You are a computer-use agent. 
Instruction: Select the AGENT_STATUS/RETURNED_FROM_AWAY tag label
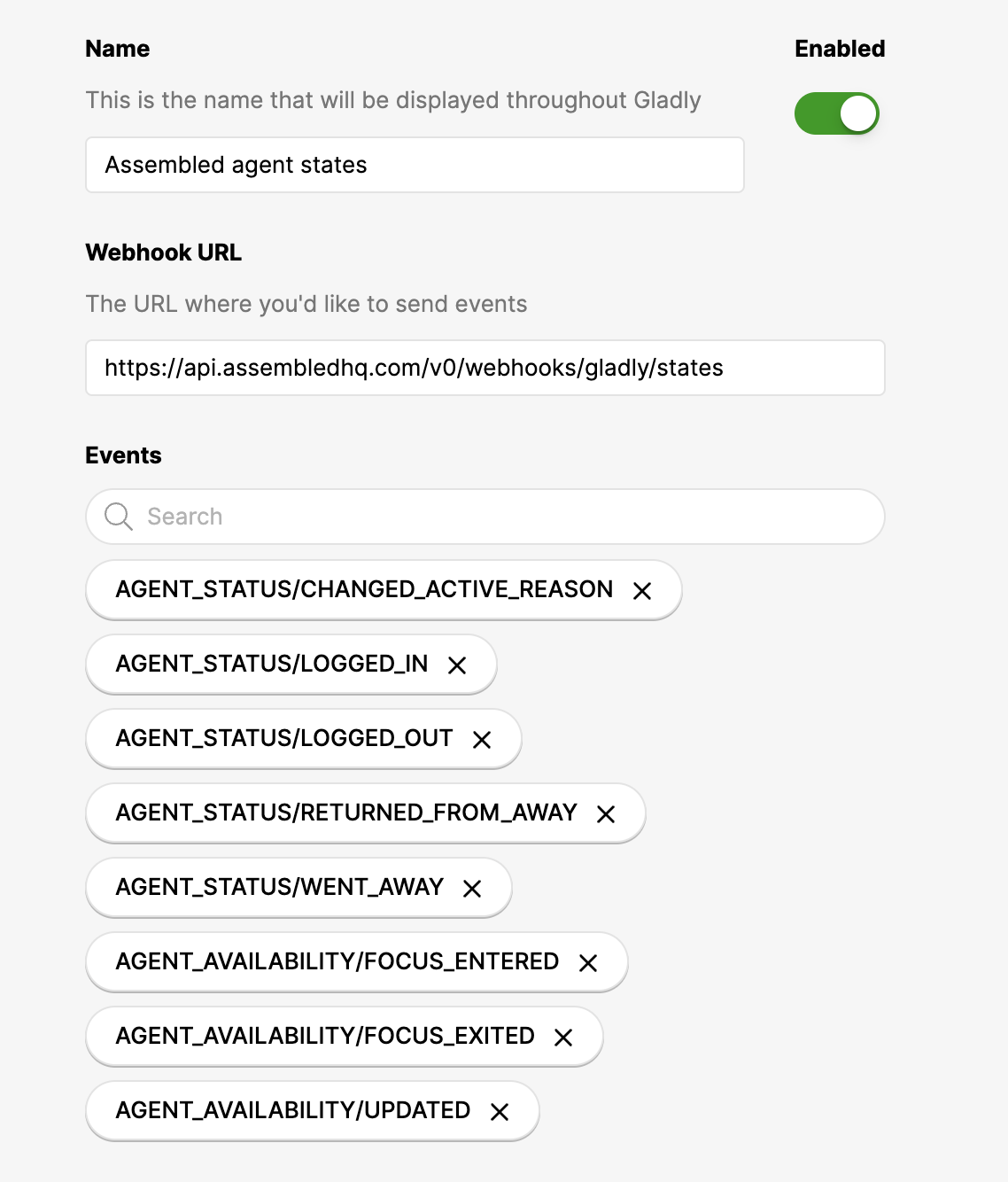point(346,813)
